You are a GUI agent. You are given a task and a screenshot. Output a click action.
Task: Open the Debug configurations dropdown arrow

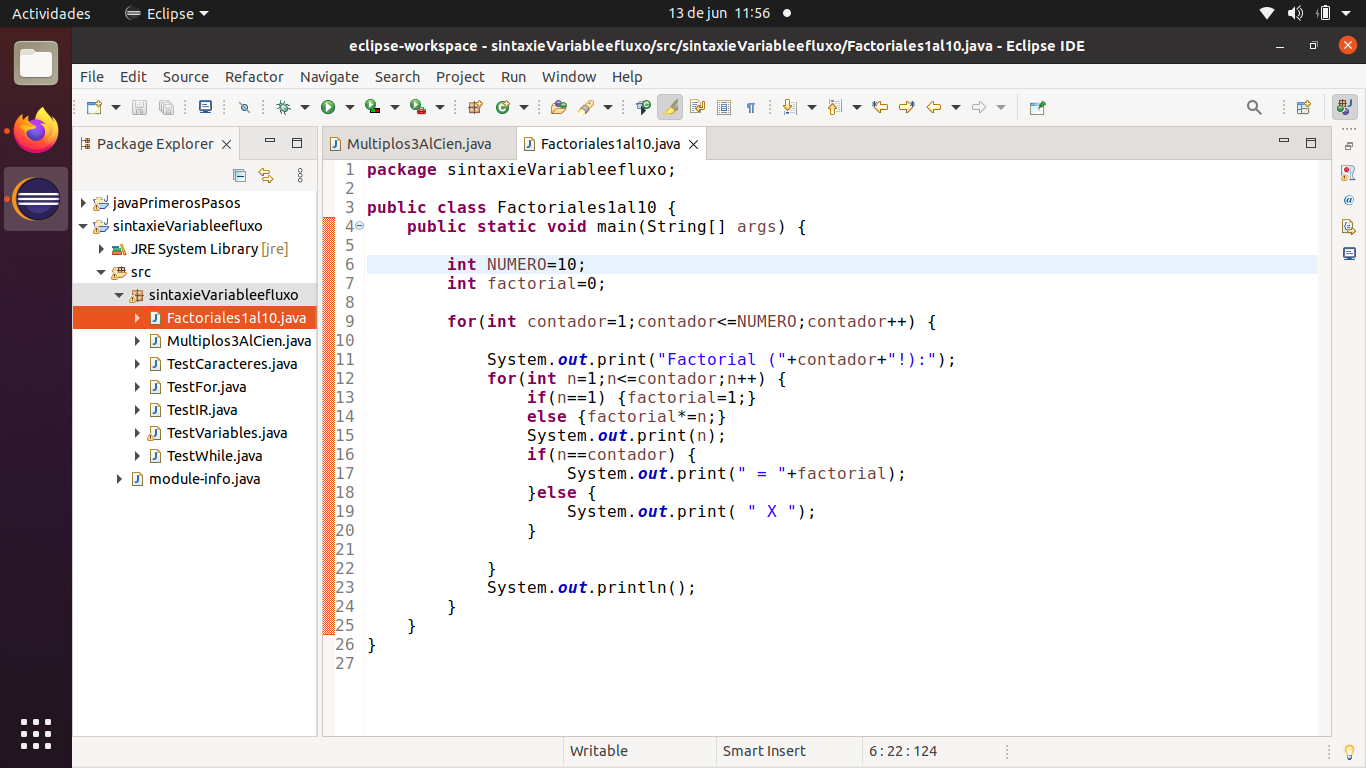(305, 107)
